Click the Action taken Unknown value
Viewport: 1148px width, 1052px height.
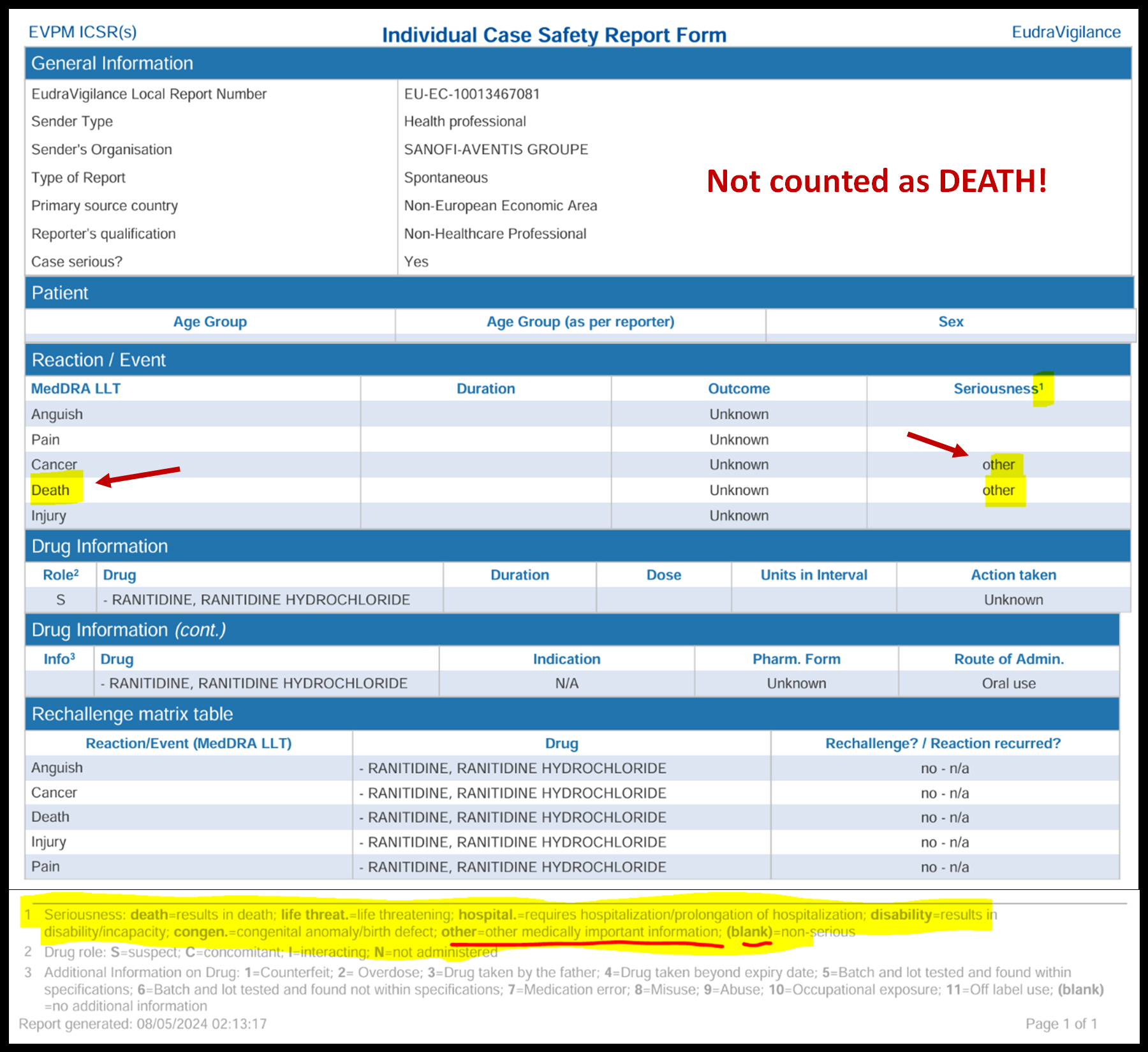(x=1013, y=600)
